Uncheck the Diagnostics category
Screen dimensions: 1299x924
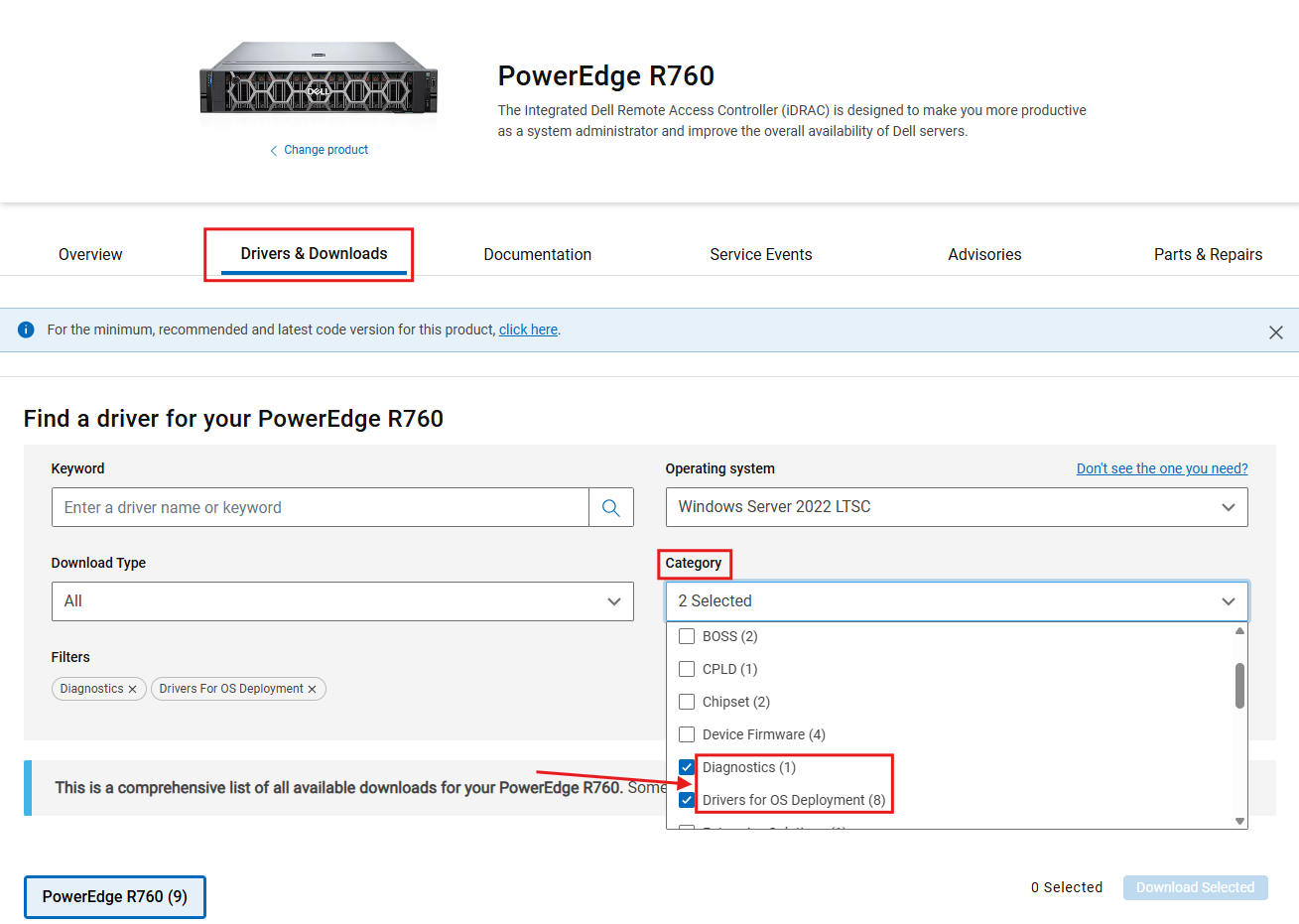pyautogui.click(x=687, y=766)
